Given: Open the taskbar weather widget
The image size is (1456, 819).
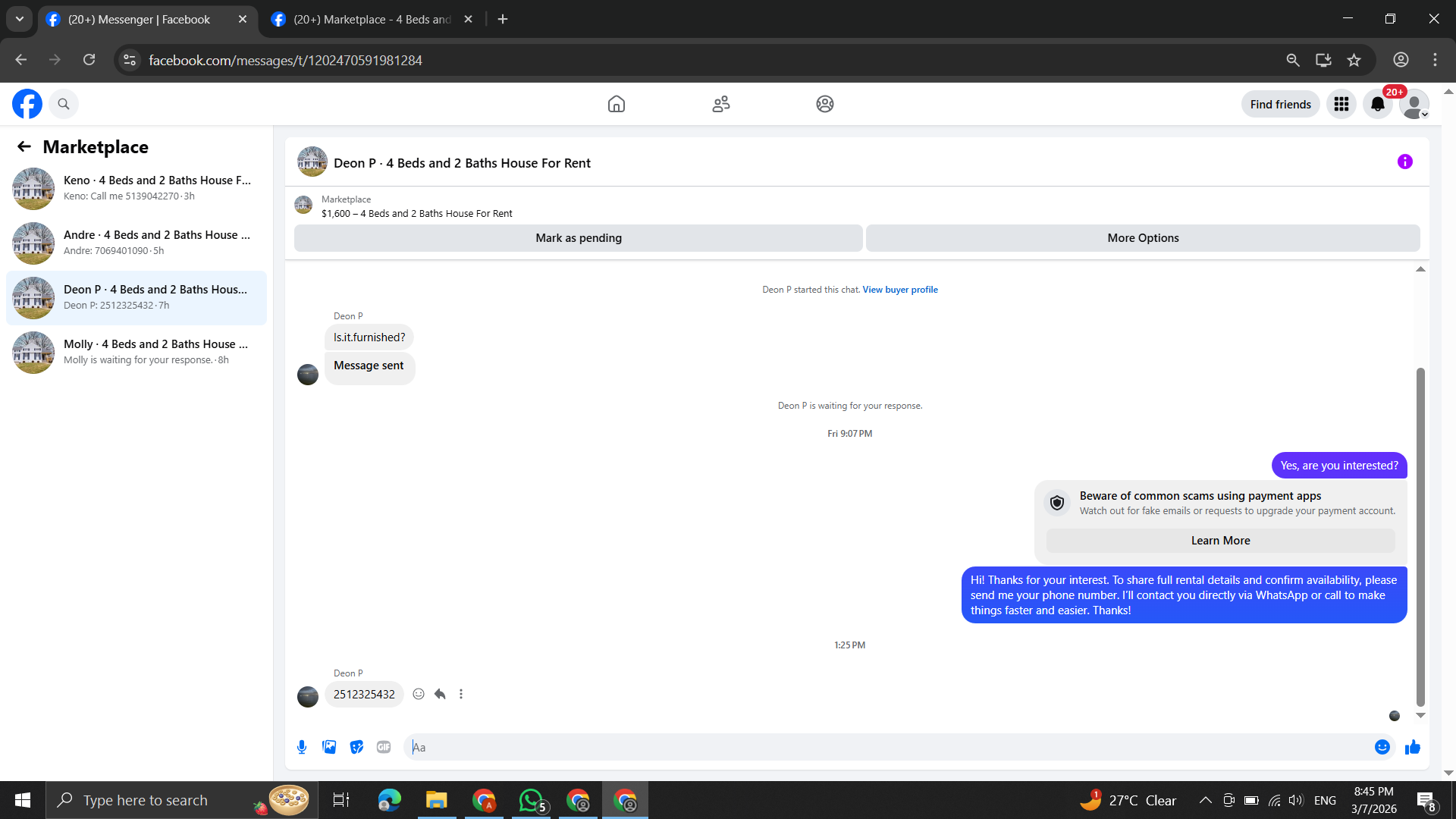Looking at the screenshot, I should pyautogui.click(x=1128, y=800).
